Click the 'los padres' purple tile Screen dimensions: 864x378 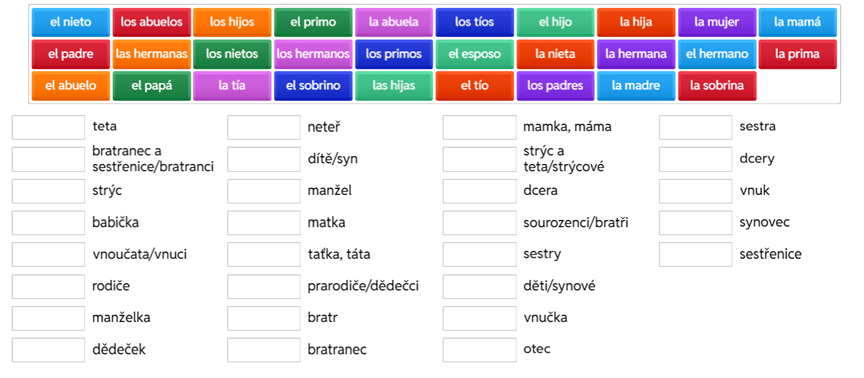[x=555, y=86]
